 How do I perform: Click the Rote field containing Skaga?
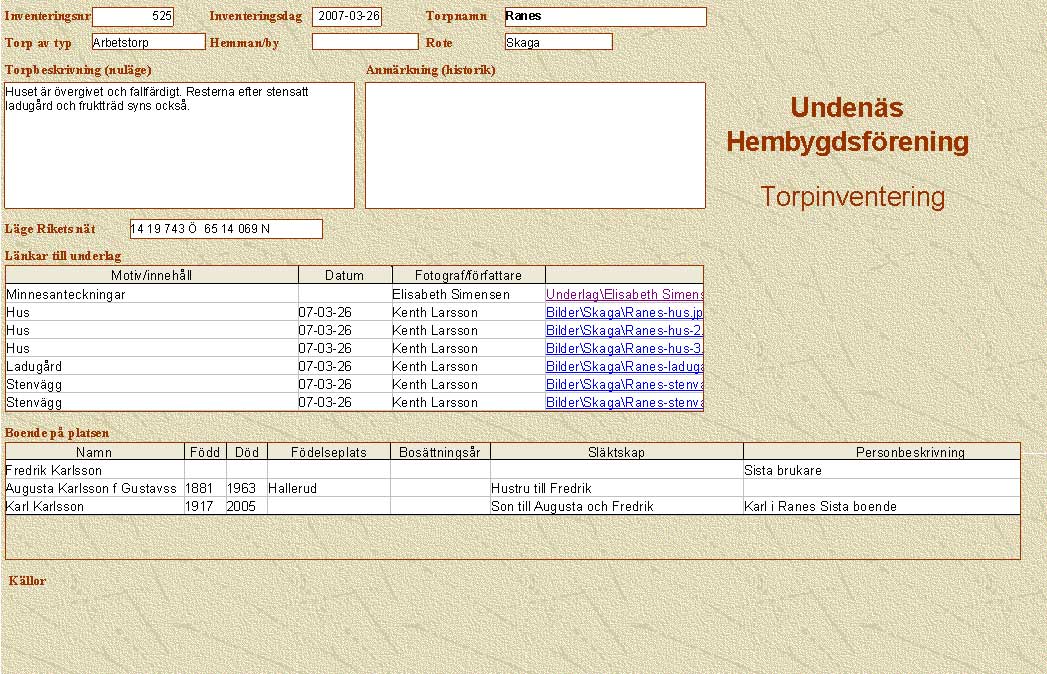point(558,42)
